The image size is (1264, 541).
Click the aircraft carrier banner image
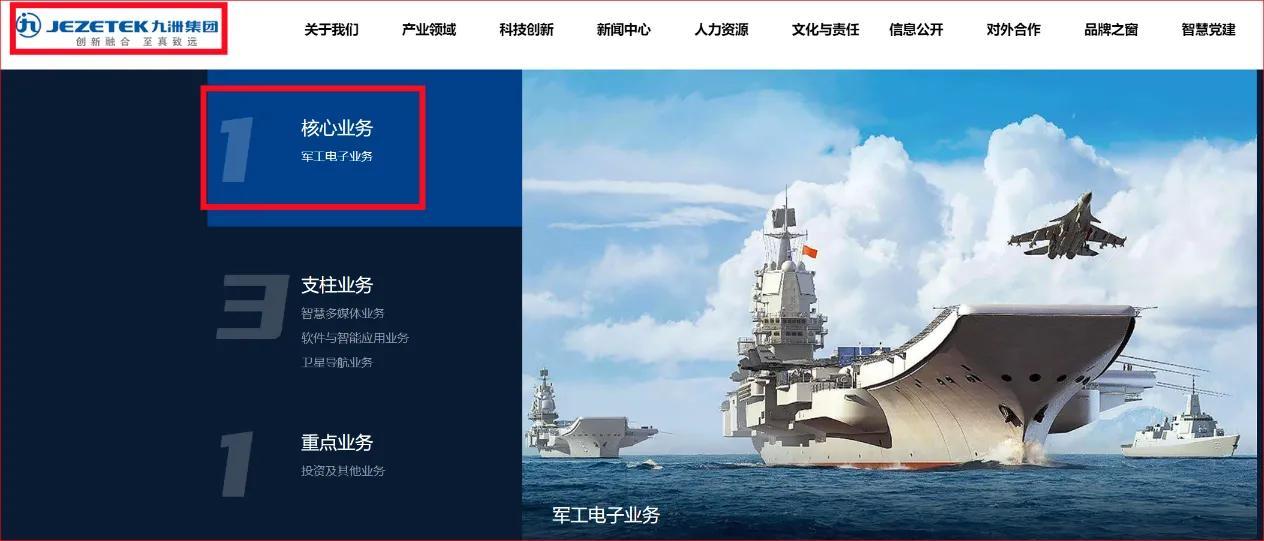click(890, 305)
